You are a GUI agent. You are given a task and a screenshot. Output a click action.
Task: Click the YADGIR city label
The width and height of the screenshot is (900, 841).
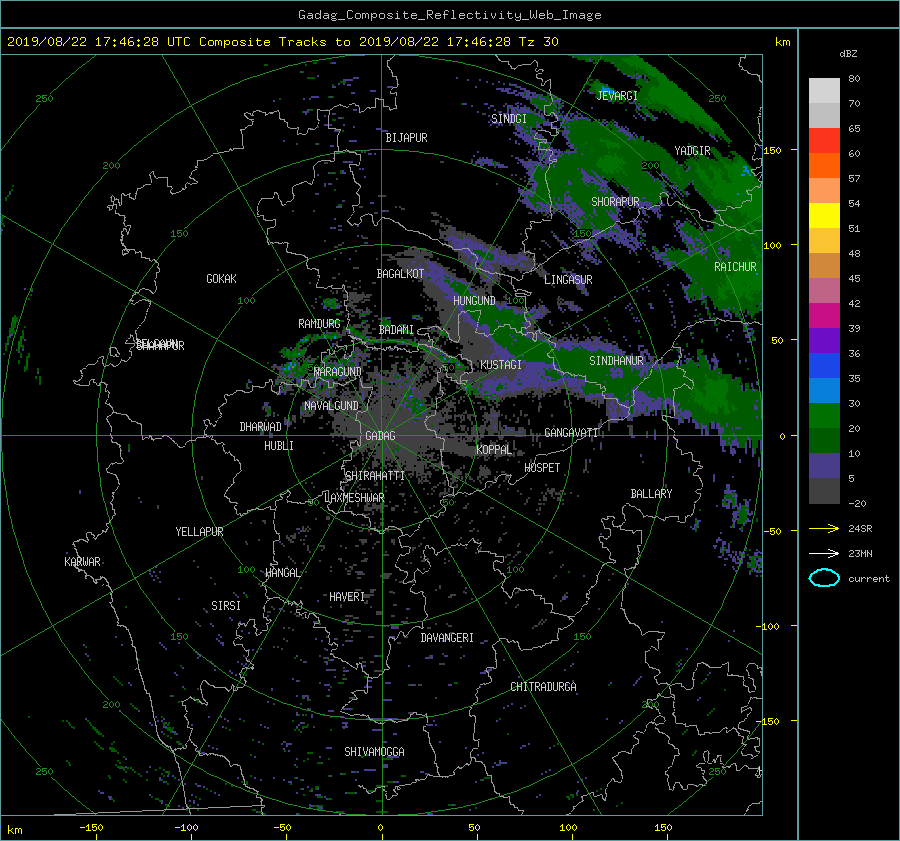click(x=692, y=151)
